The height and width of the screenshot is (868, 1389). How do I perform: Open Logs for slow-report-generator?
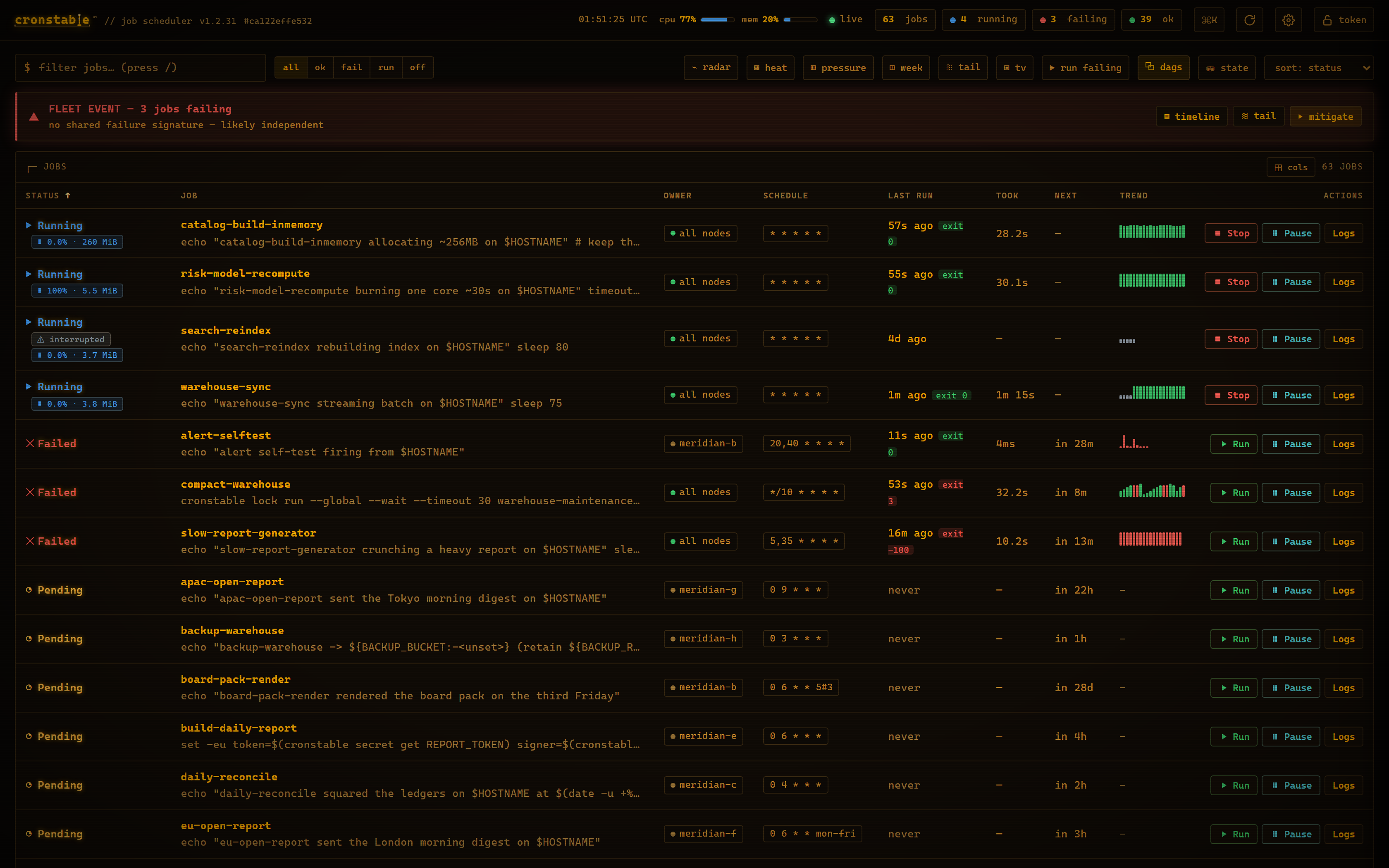click(1344, 542)
